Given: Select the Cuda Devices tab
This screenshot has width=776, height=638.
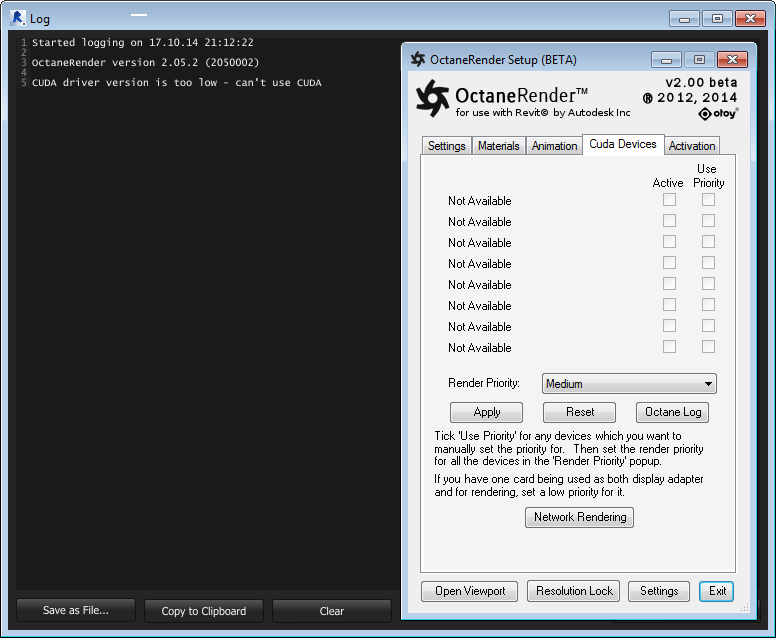Looking at the screenshot, I should click(x=623, y=144).
